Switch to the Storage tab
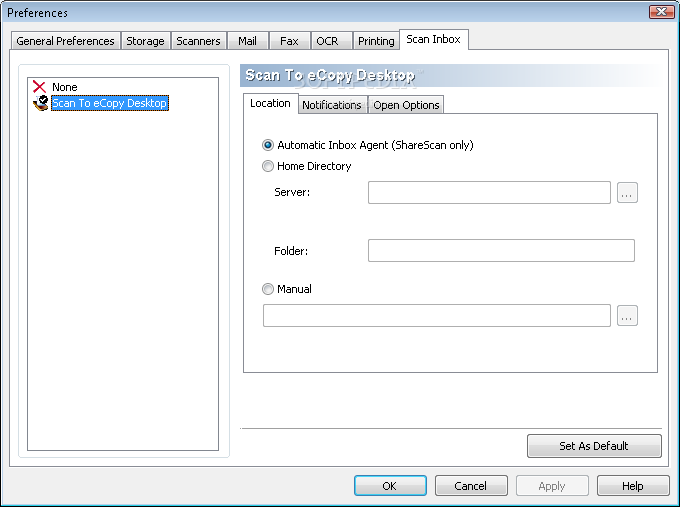Viewport: 680px width, 507px height. pos(145,41)
